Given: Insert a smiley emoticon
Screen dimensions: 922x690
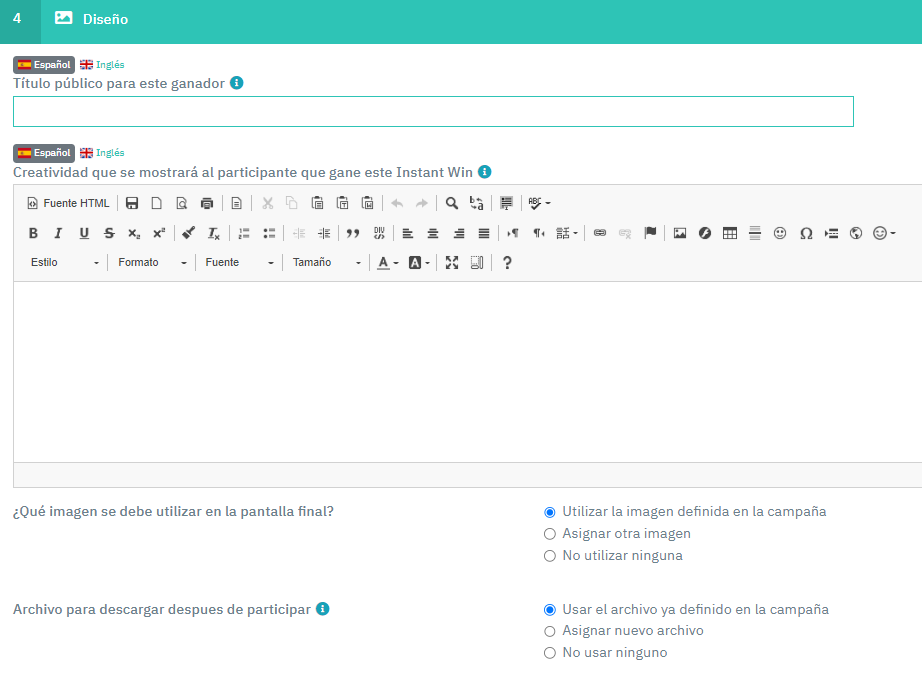Looking at the screenshot, I should point(780,234).
